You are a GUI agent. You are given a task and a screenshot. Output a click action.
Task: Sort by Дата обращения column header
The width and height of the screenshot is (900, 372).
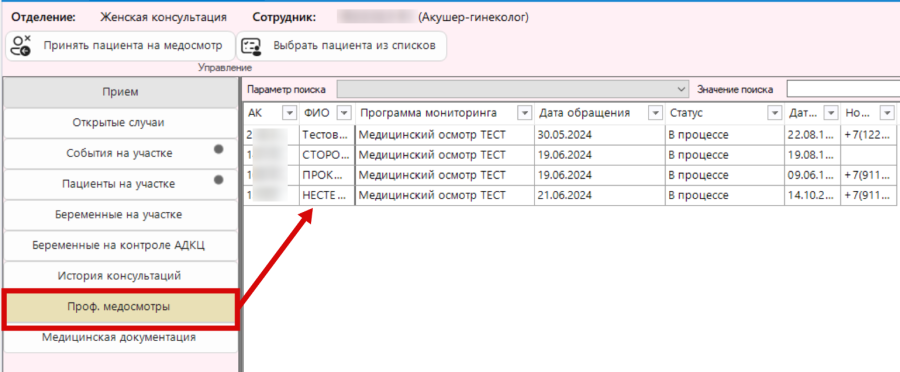click(x=584, y=113)
